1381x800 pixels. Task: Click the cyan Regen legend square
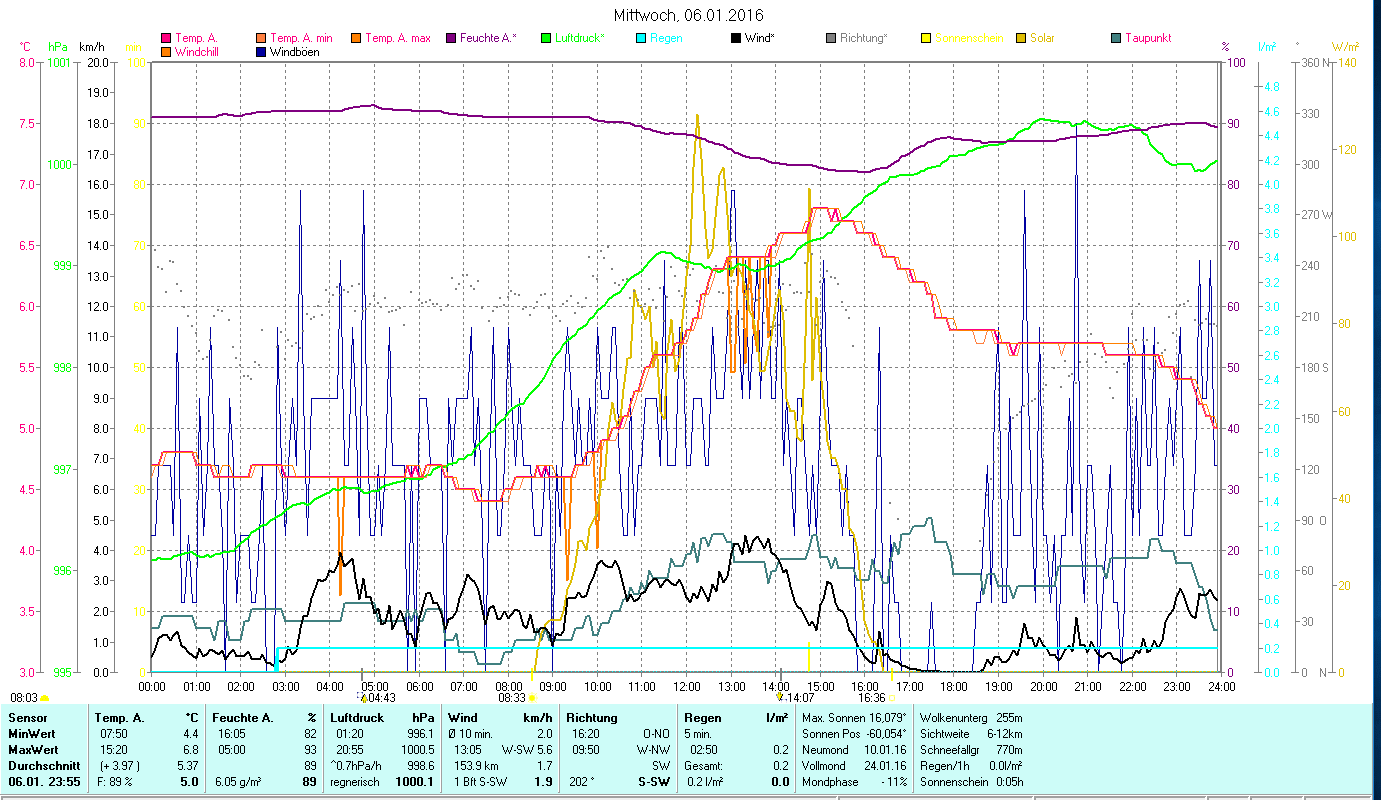(641, 39)
